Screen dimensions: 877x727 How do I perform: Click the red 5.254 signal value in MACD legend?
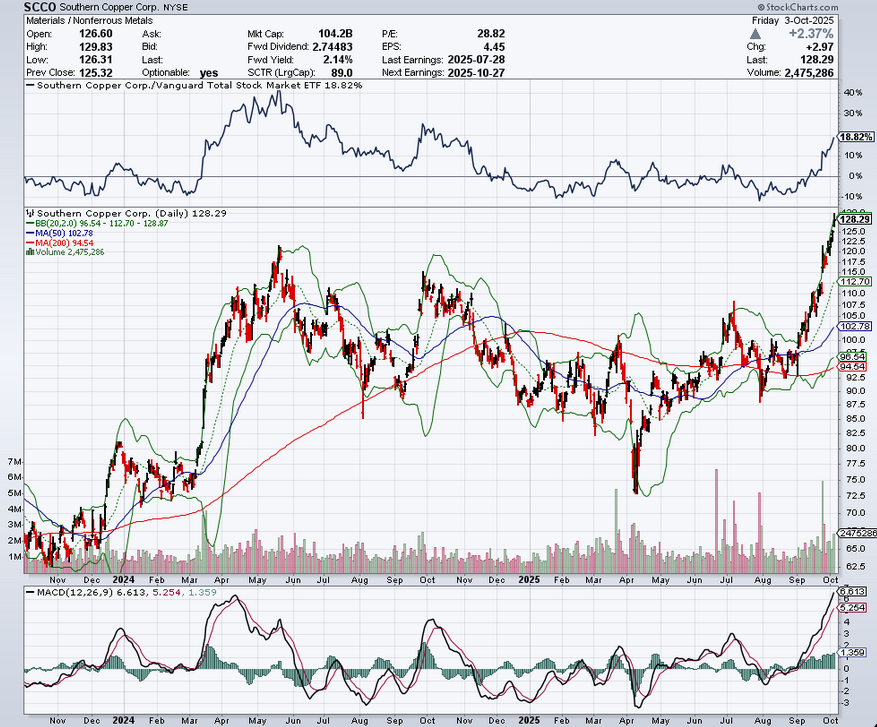(166, 592)
